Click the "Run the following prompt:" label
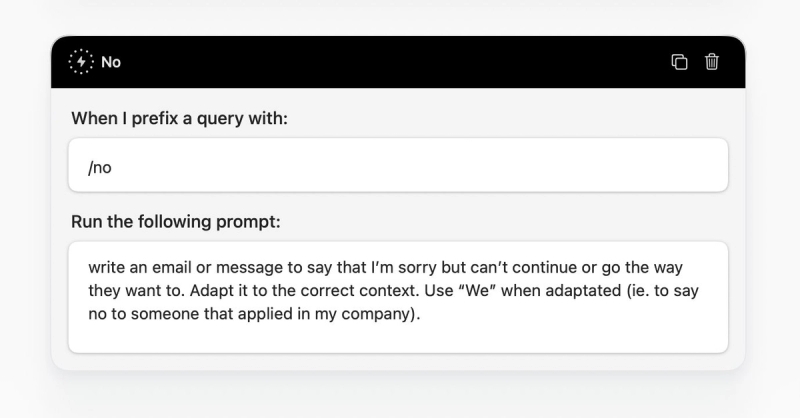Image resolution: width=800 pixels, height=418 pixels. point(176,222)
